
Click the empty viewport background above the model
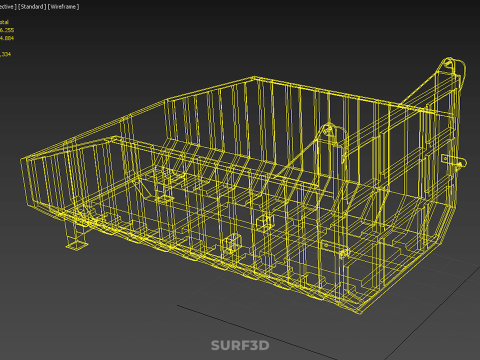(240, 37)
